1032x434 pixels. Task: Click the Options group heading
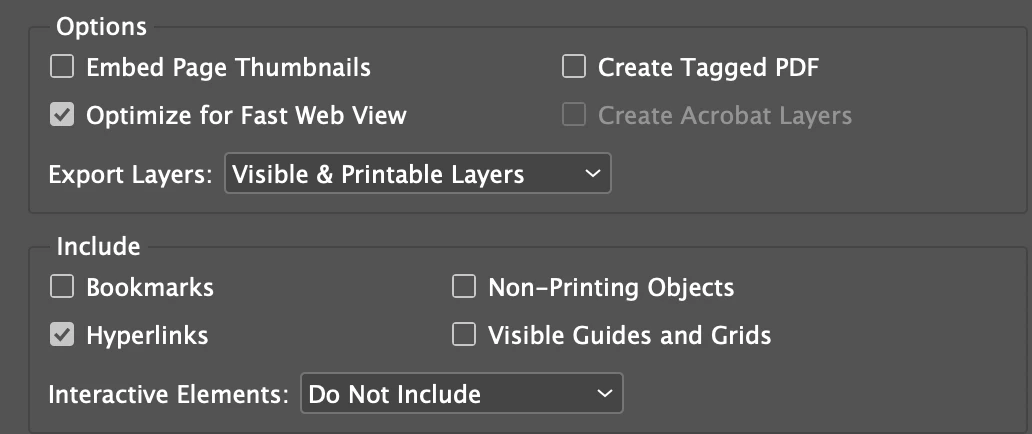[101, 26]
